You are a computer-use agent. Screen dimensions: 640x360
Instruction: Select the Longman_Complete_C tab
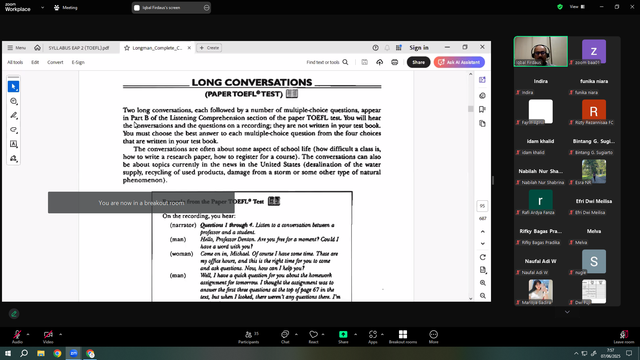tap(157, 48)
